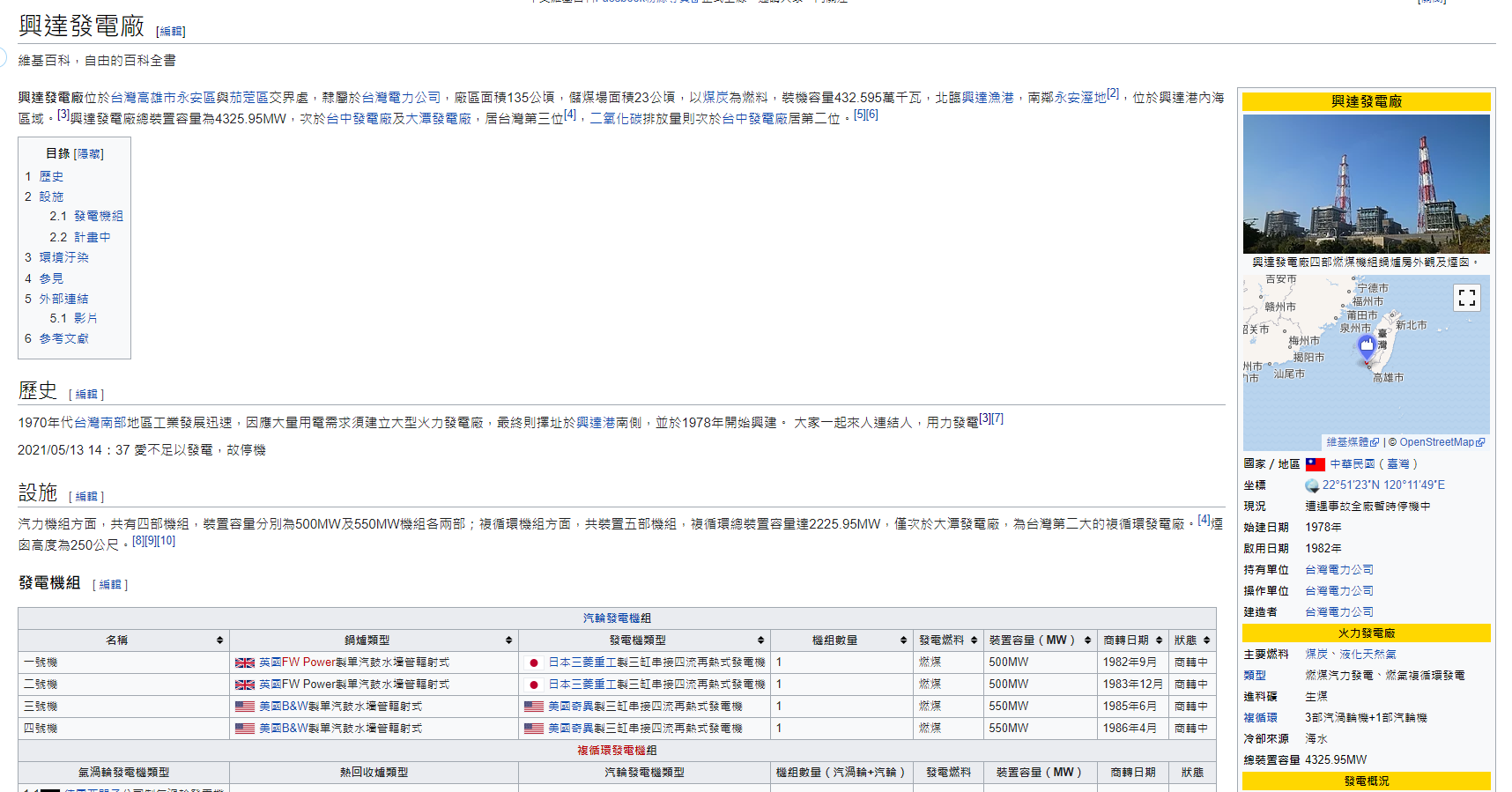Click US flag icon before 美國奇異 in 三號機 row

534,707
